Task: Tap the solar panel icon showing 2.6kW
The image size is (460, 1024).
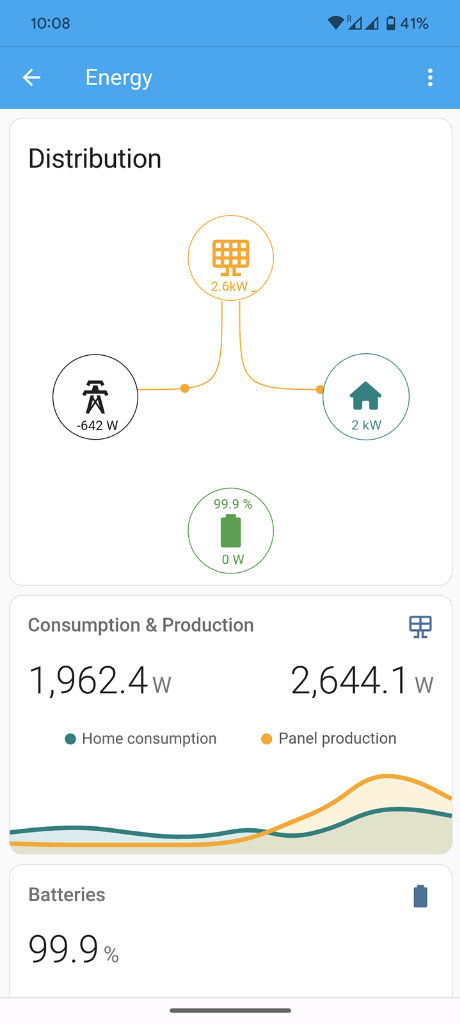Action: click(x=231, y=257)
